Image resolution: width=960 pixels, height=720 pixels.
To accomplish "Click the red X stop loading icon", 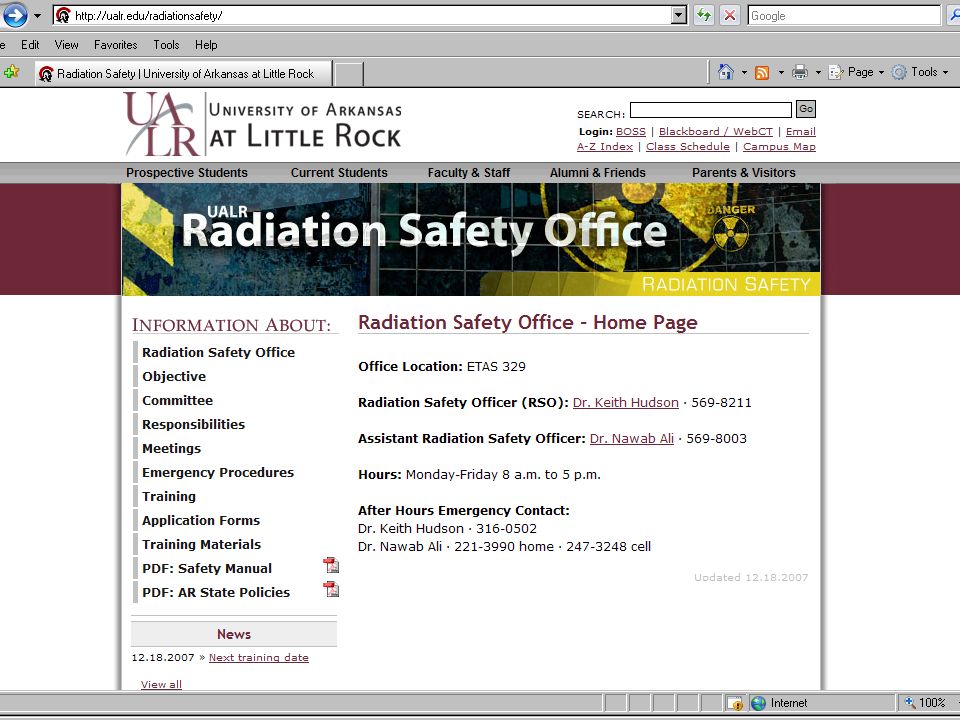I will pyautogui.click(x=730, y=15).
